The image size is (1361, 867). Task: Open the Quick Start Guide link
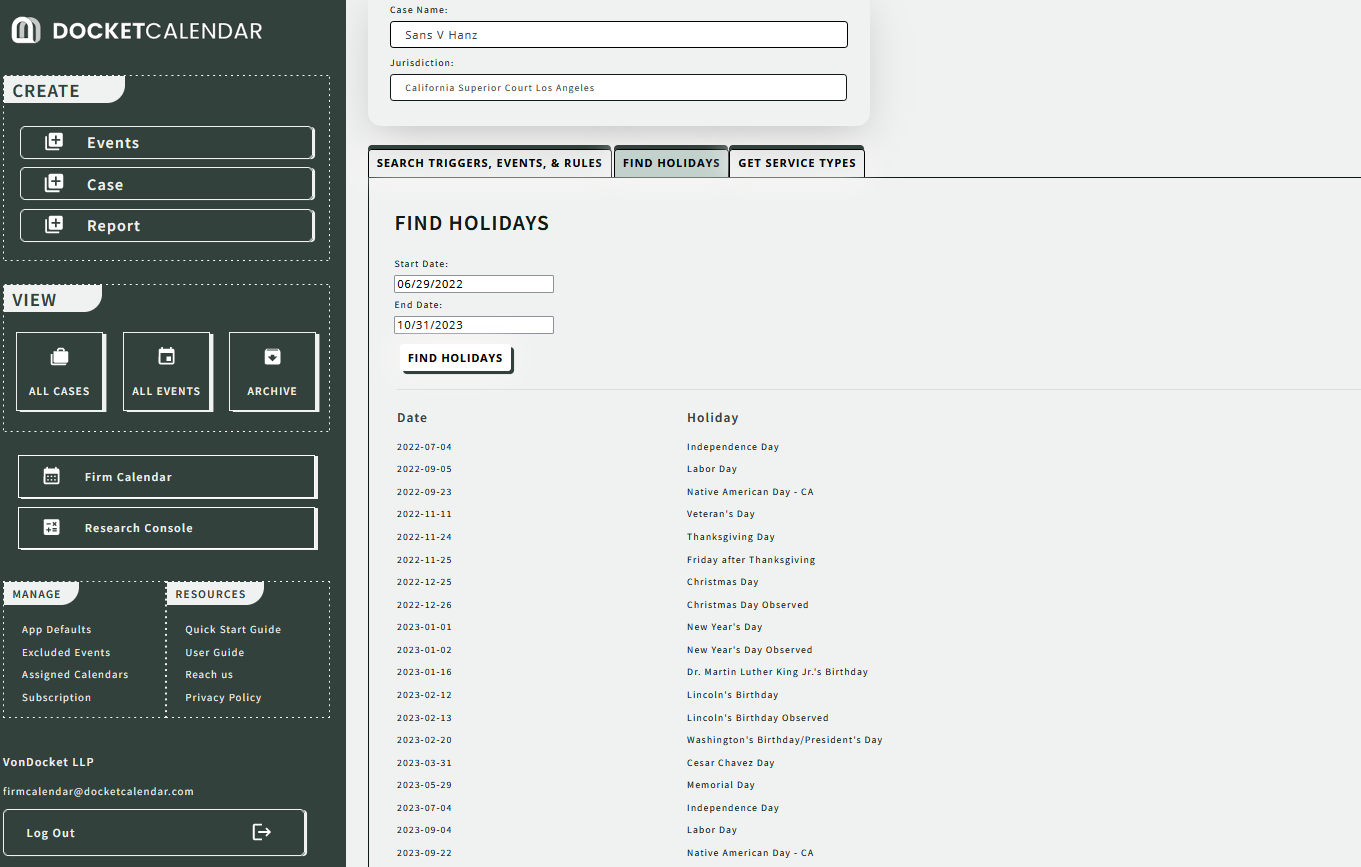click(x=233, y=630)
